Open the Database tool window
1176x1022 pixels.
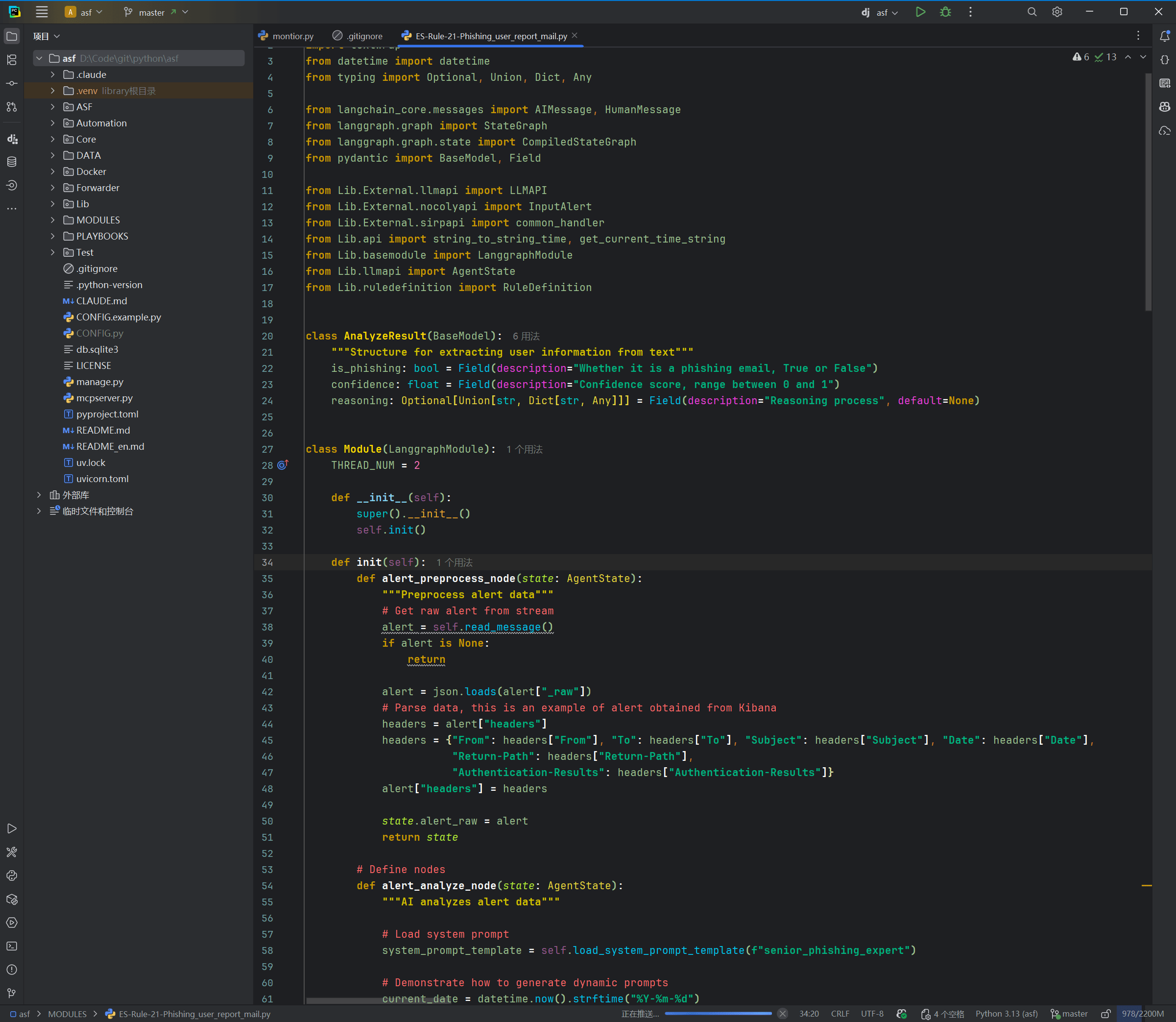pyautogui.click(x=11, y=161)
